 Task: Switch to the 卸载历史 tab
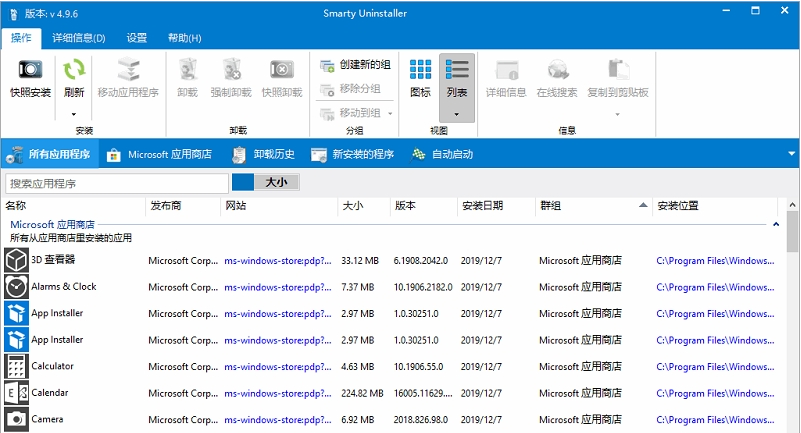(264, 154)
